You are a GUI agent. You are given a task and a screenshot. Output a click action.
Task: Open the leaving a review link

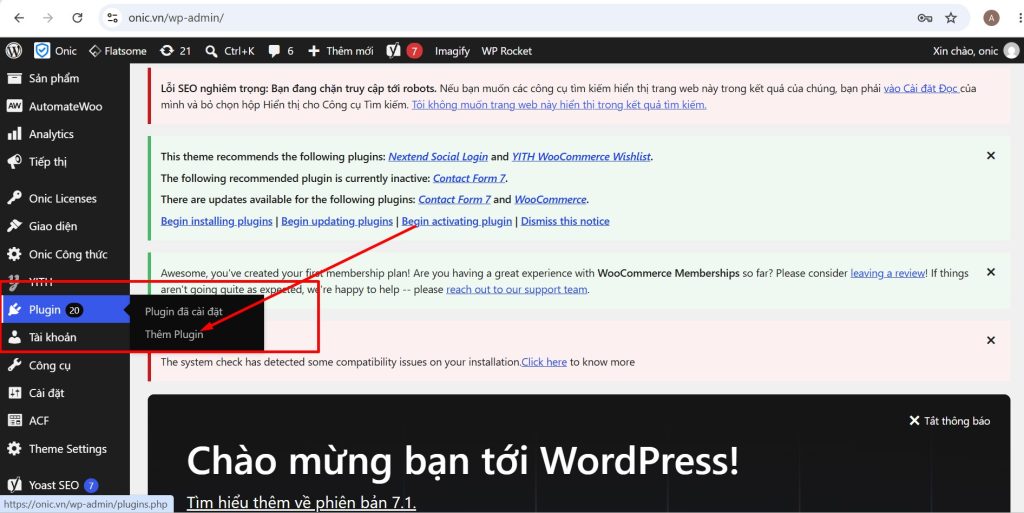coord(888,273)
